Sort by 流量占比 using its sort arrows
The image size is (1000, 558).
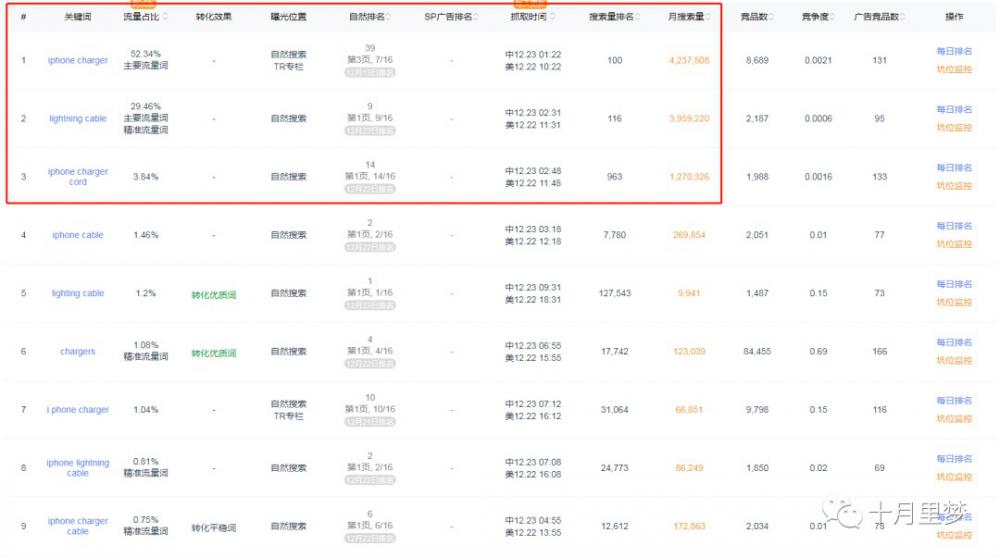166,17
